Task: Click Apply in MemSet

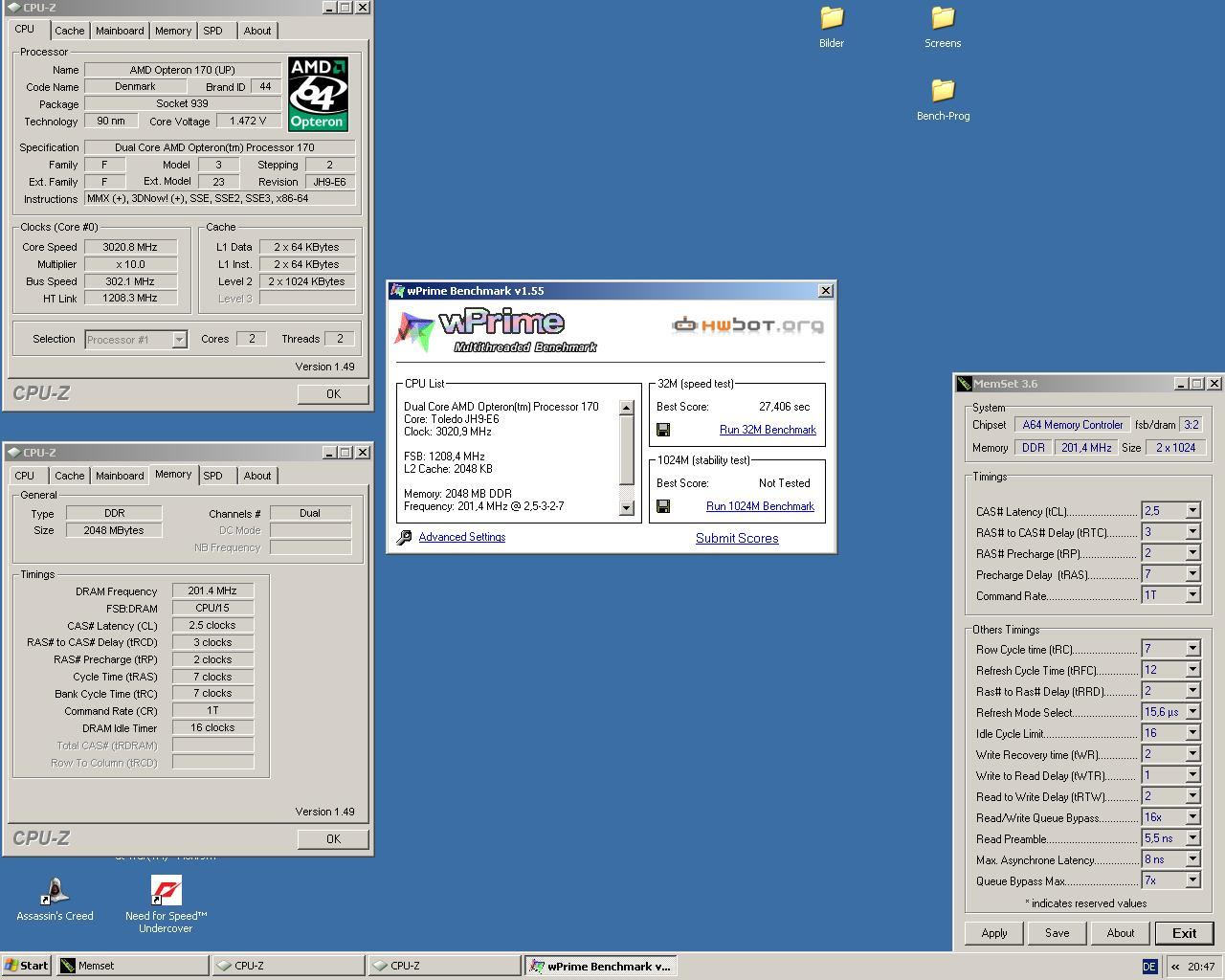Action: tap(994, 933)
